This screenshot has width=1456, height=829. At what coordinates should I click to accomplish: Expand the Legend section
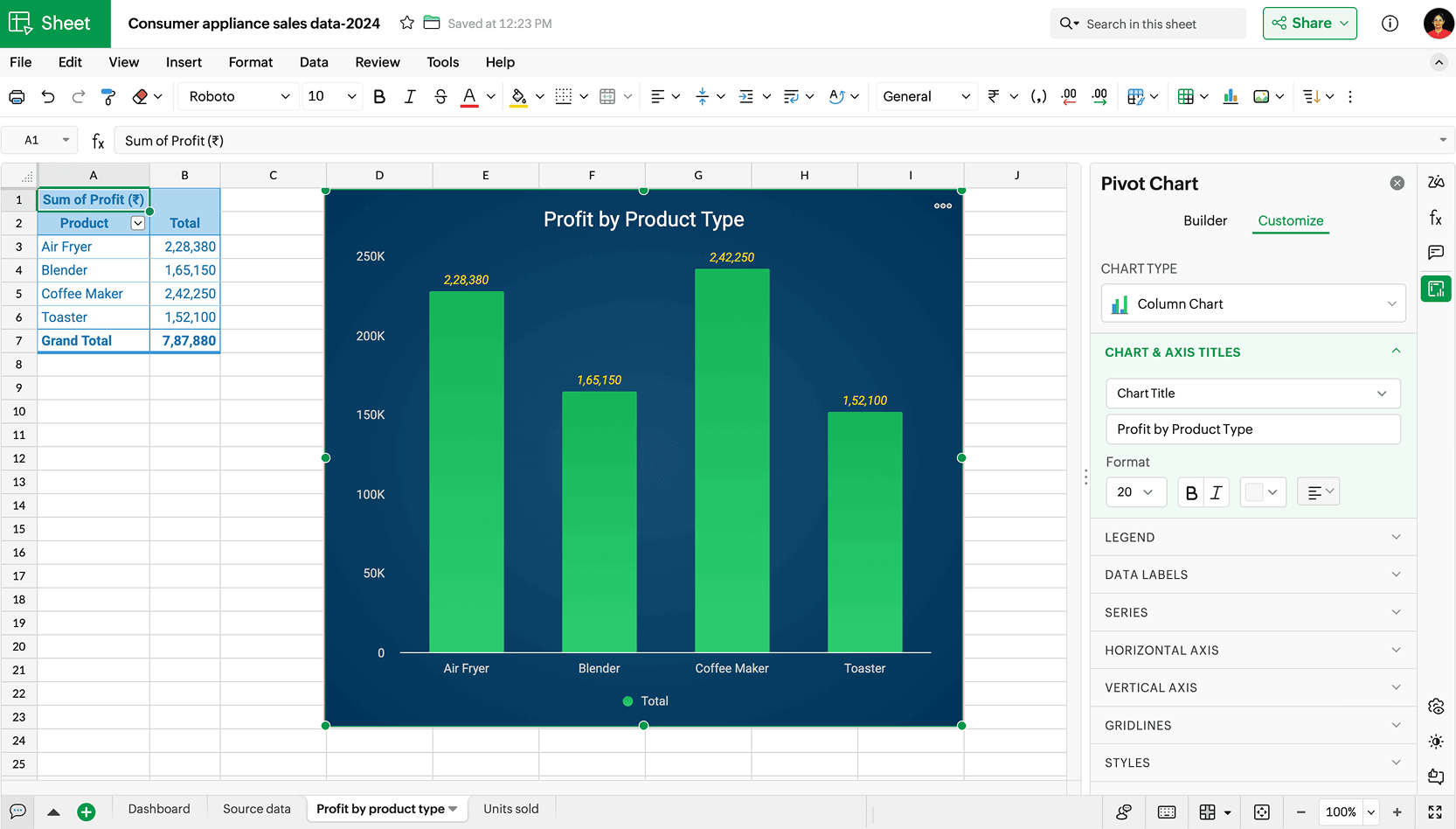coord(1252,538)
